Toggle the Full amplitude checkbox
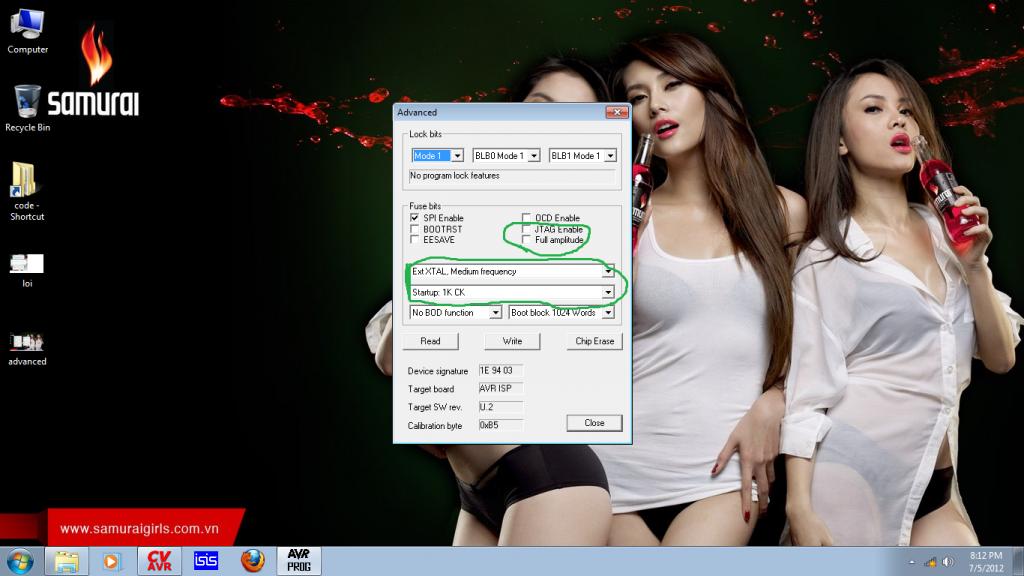The height and width of the screenshot is (576, 1024). pyautogui.click(x=526, y=240)
